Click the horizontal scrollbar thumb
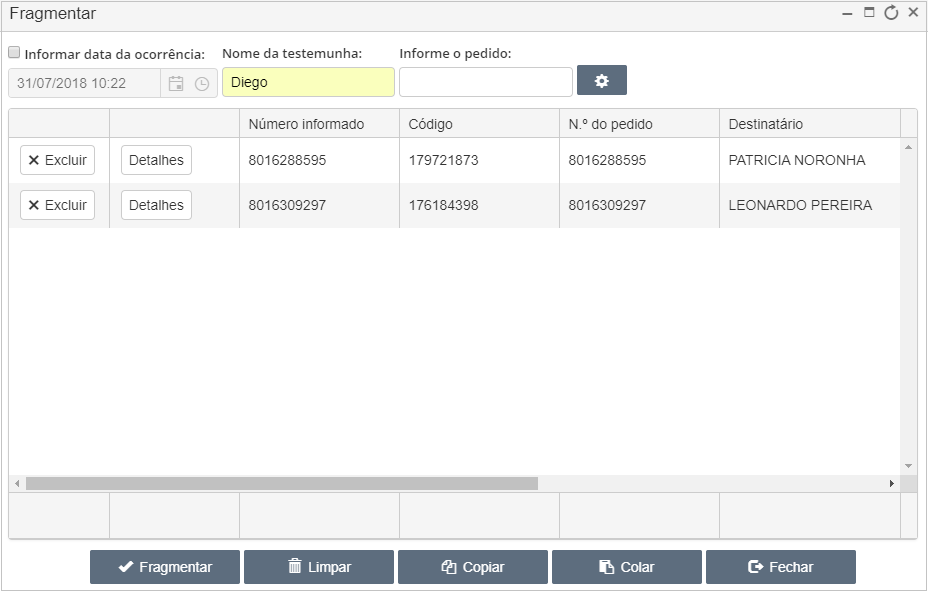The image size is (928, 595). (282, 484)
